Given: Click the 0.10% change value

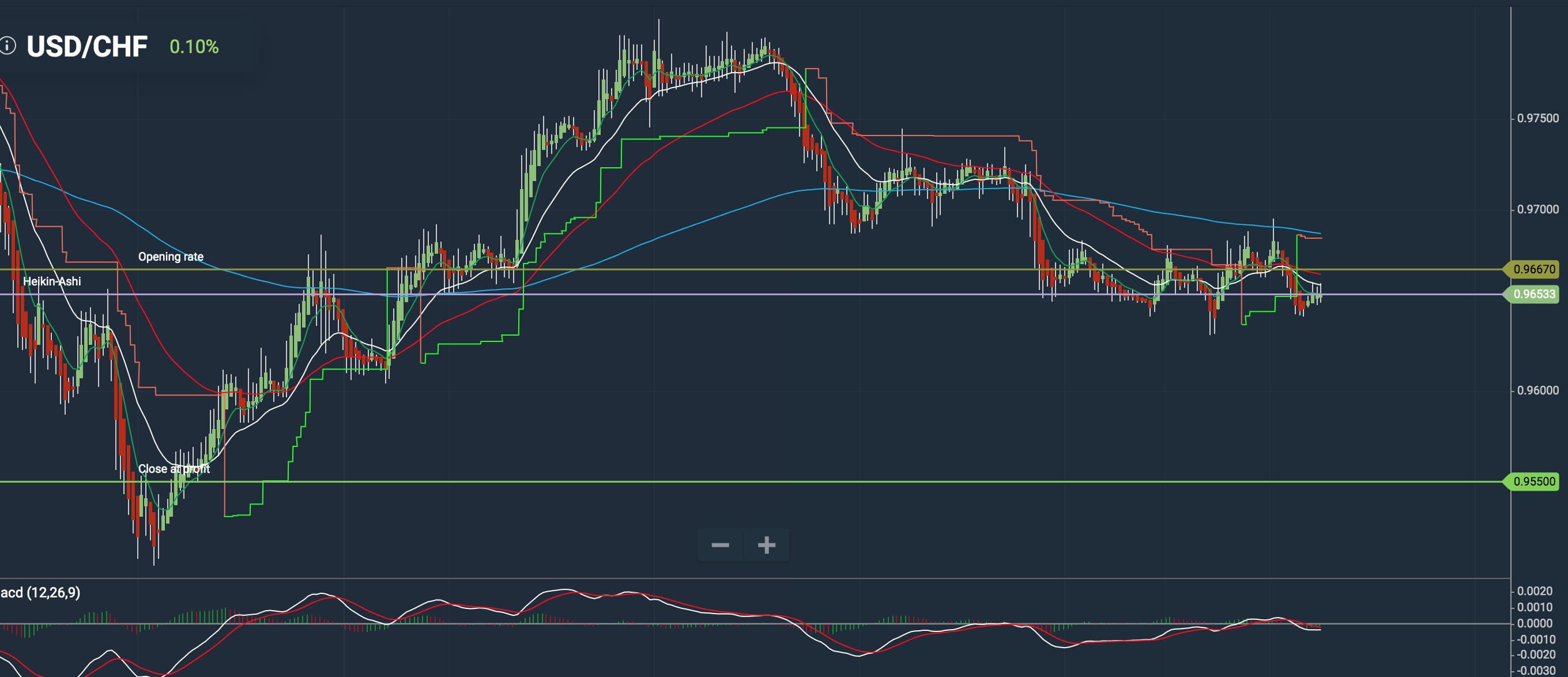Looking at the screenshot, I should (194, 47).
